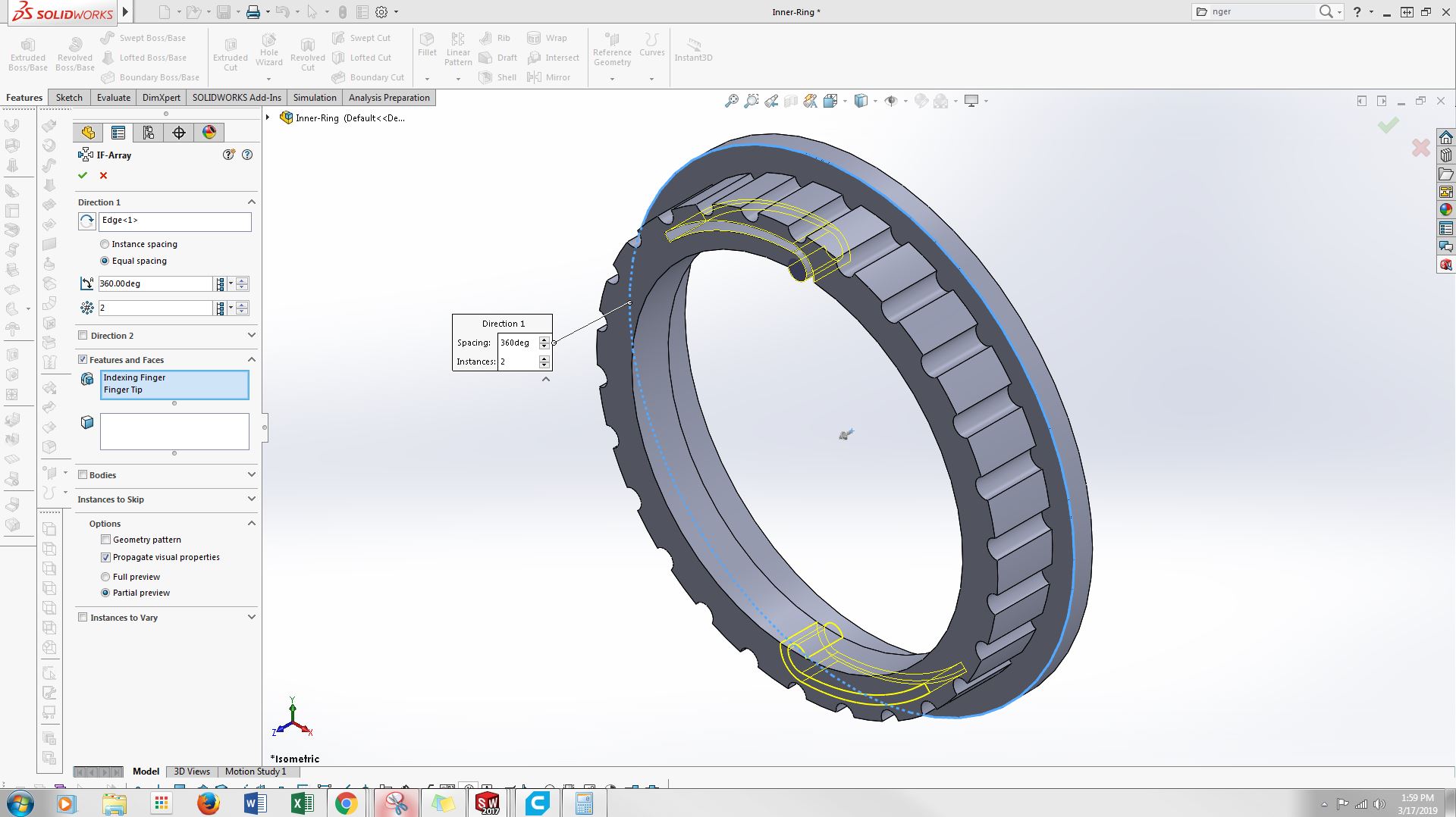Click the angle field showing 360.00deg

155,283
